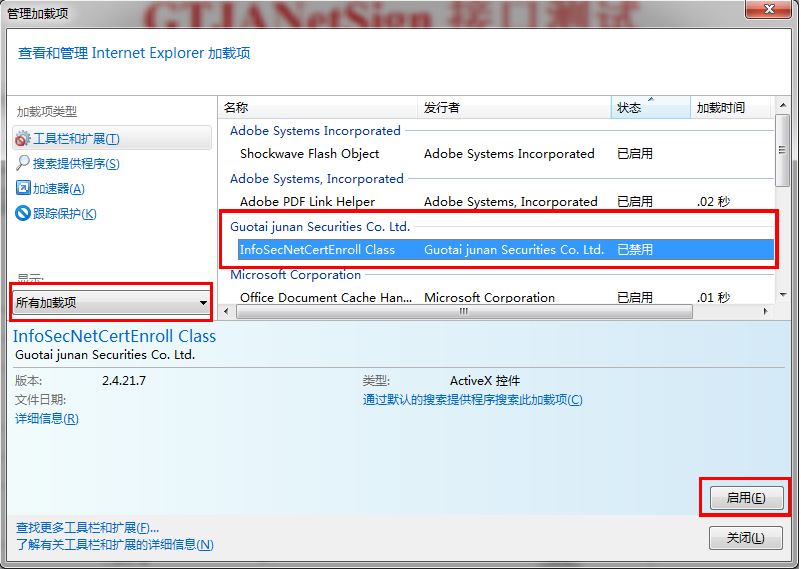
Task: Click the vertical scrollbar thumb
Action: click(783, 151)
